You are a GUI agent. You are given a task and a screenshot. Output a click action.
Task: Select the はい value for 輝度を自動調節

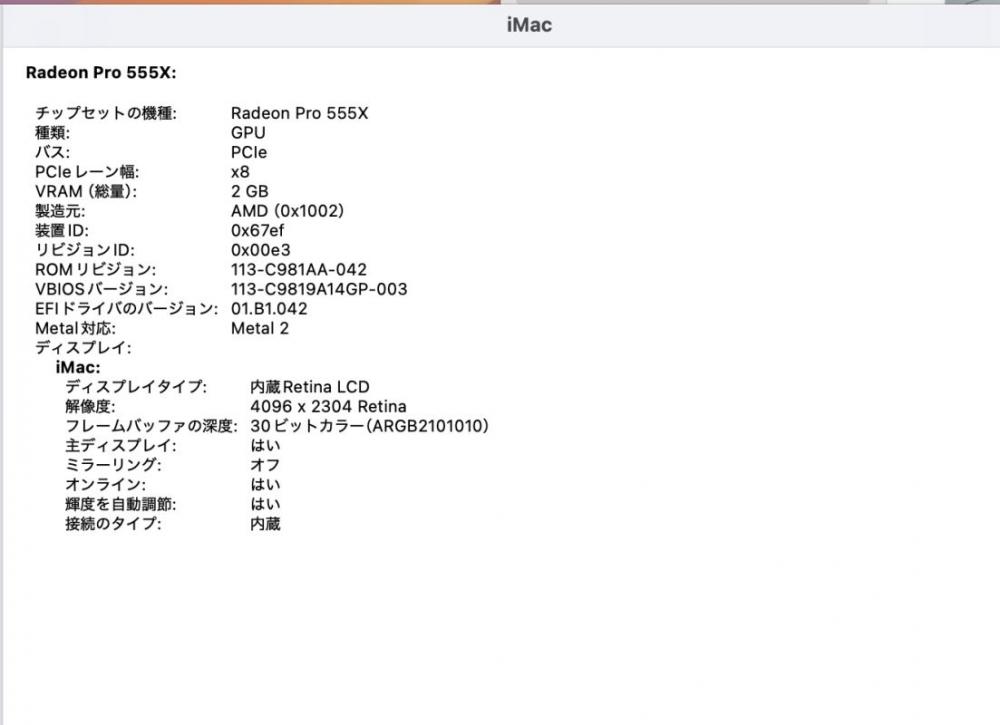click(x=265, y=505)
